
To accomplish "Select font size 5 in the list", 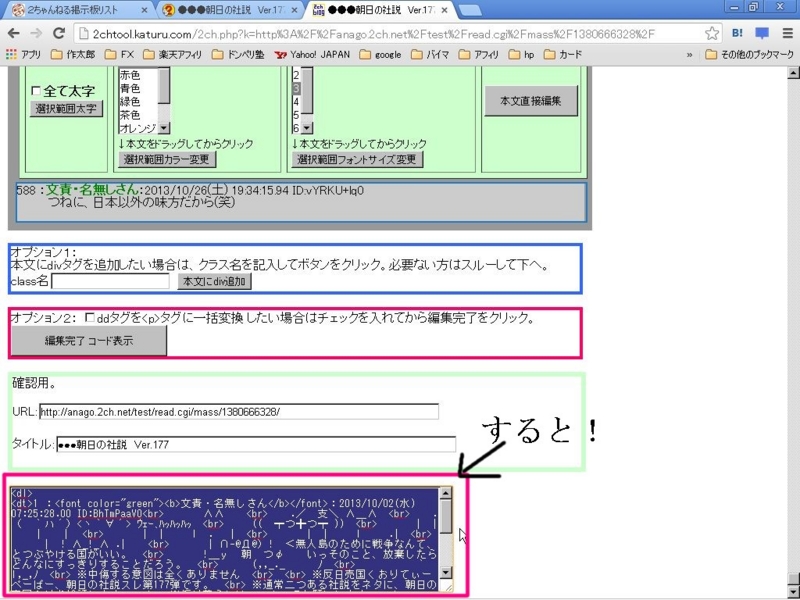I will coord(296,115).
